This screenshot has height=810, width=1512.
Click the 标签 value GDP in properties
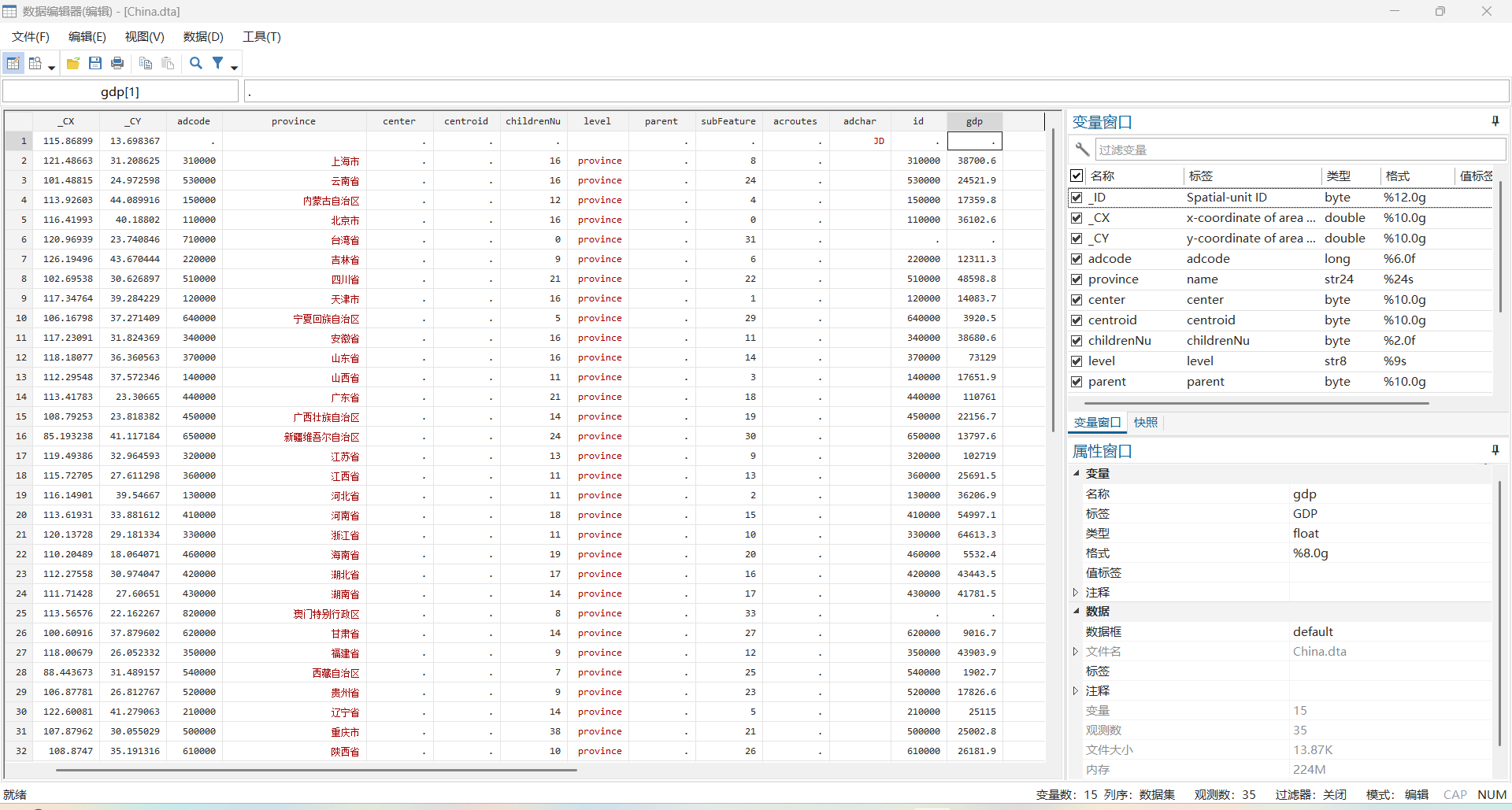click(1305, 514)
